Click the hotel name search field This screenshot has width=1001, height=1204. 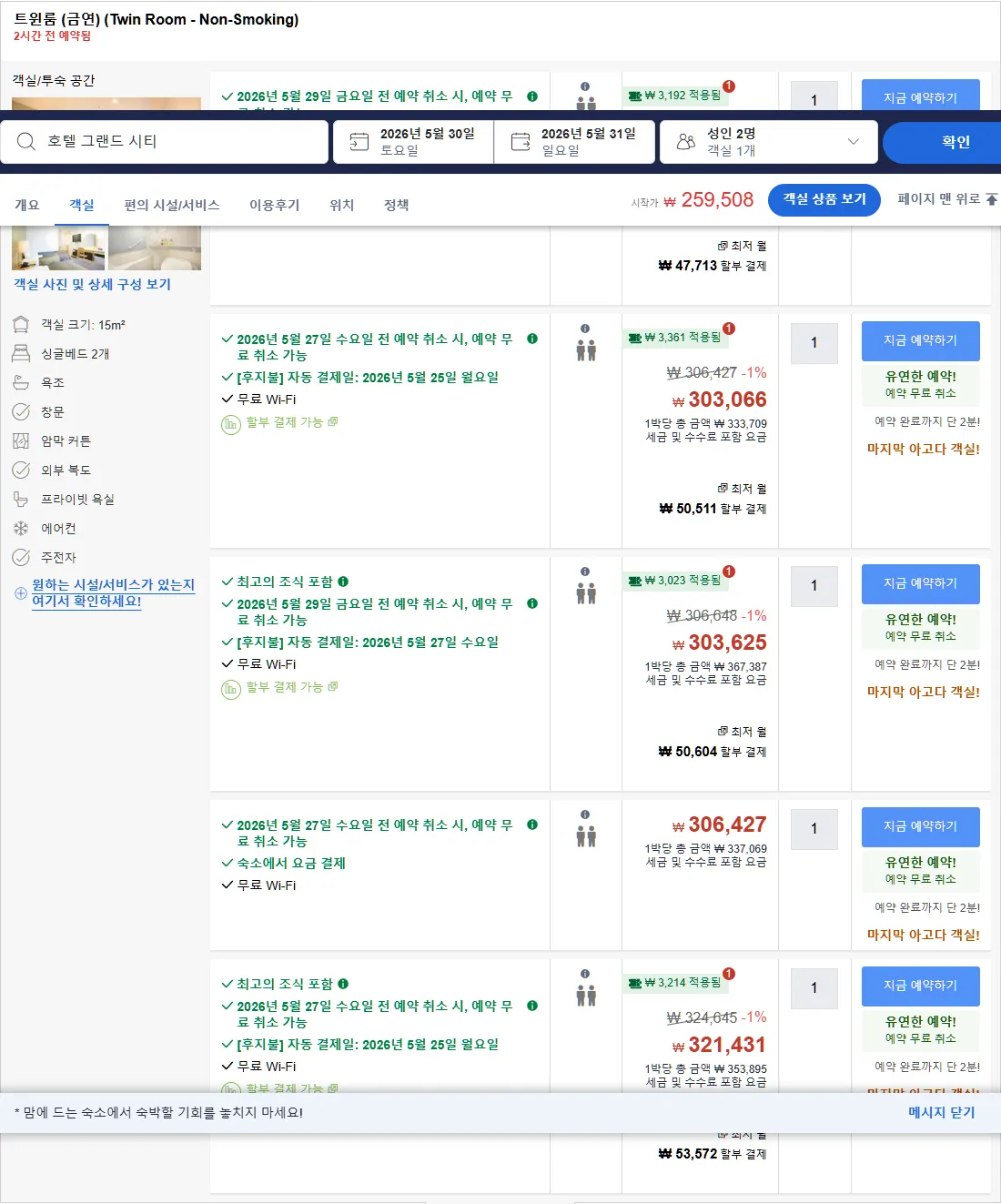click(165, 142)
